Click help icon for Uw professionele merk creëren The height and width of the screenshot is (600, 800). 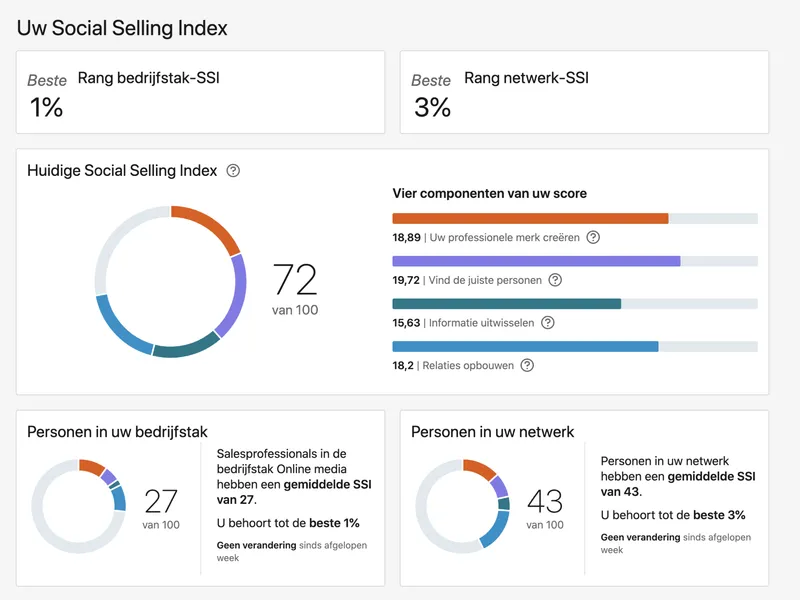tap(593, 237)
